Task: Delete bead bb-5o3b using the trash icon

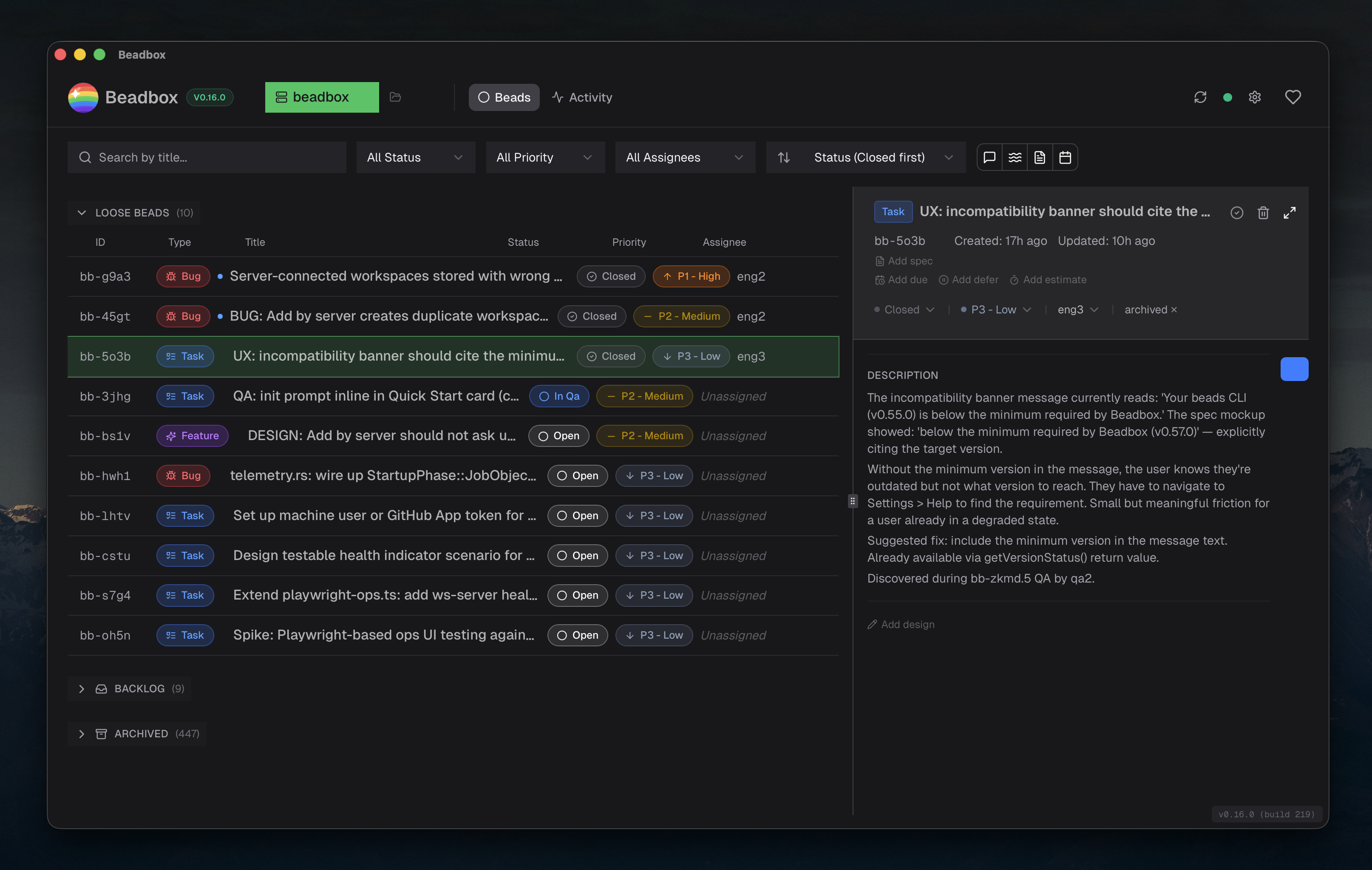Action: (x=1263, y=212)
